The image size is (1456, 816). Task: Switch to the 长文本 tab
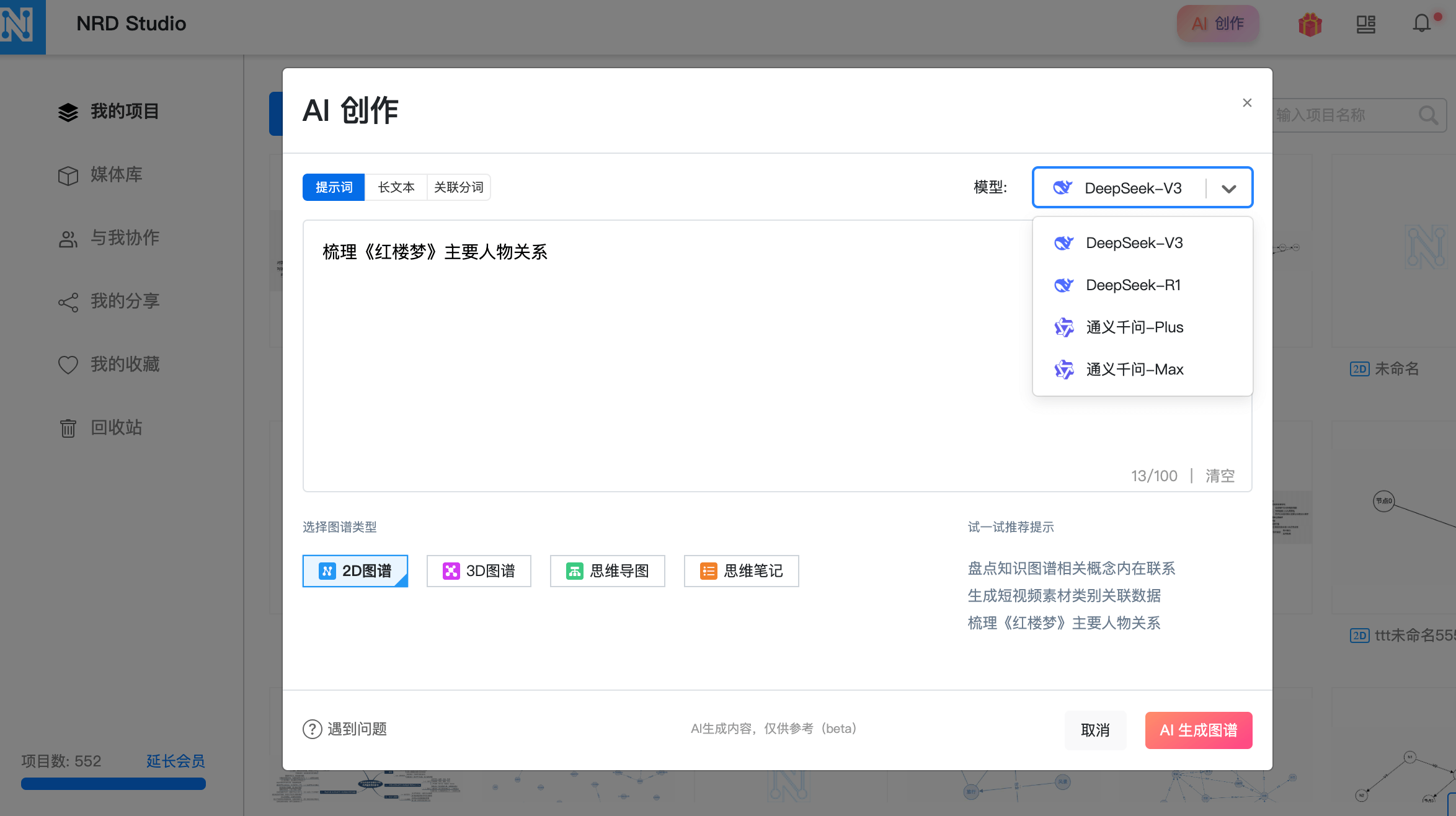[396, 187]
